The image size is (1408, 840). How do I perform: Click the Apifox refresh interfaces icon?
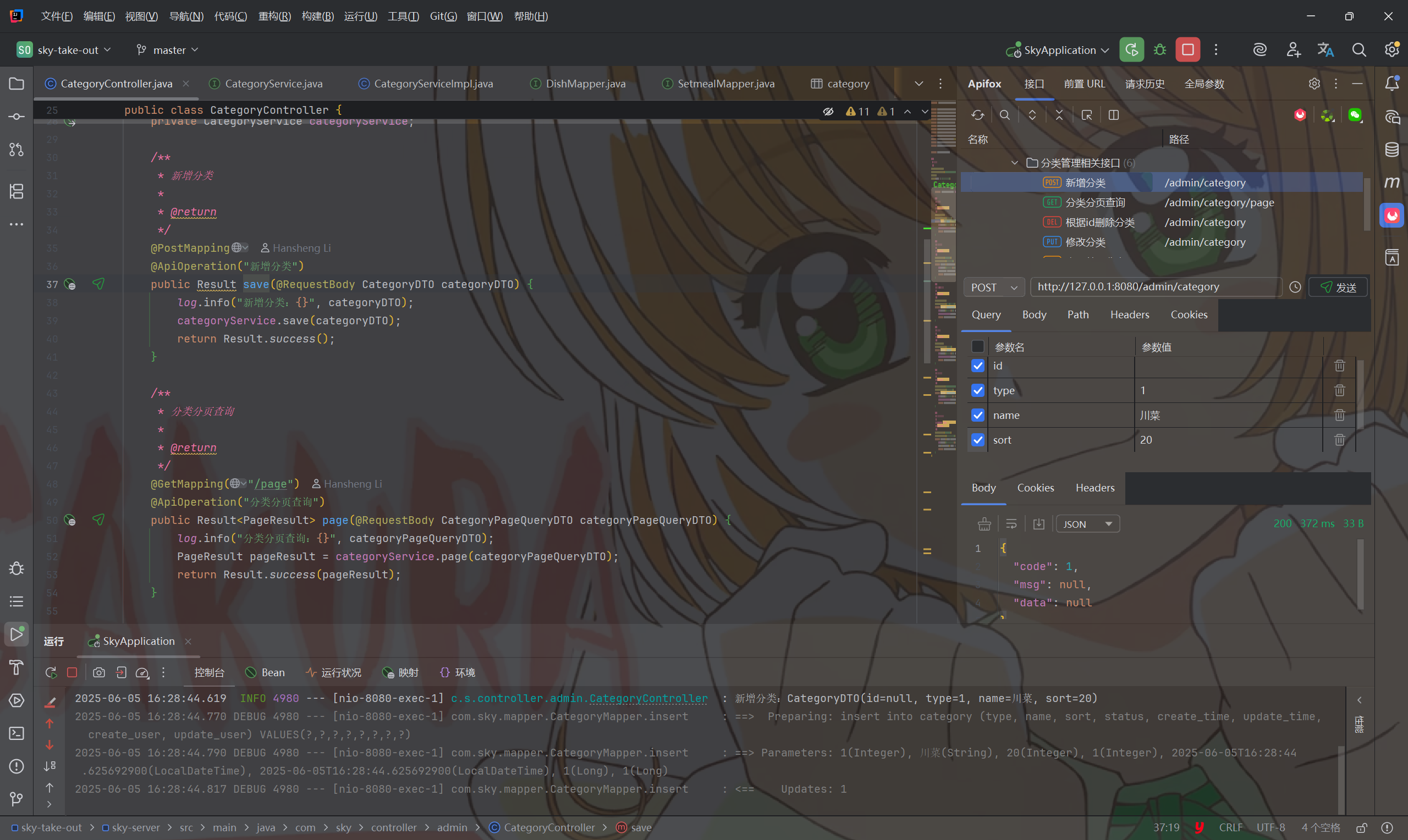(x=977, y=115)
